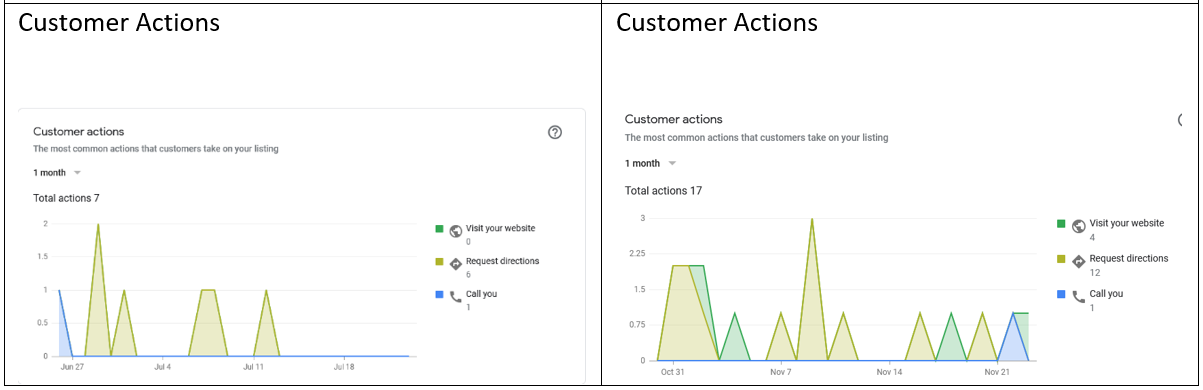Screen dimensions: 1203x390
Task: Click Jul 4 date label on left chart
Action: pyautogui.click(x=164, y=367)
